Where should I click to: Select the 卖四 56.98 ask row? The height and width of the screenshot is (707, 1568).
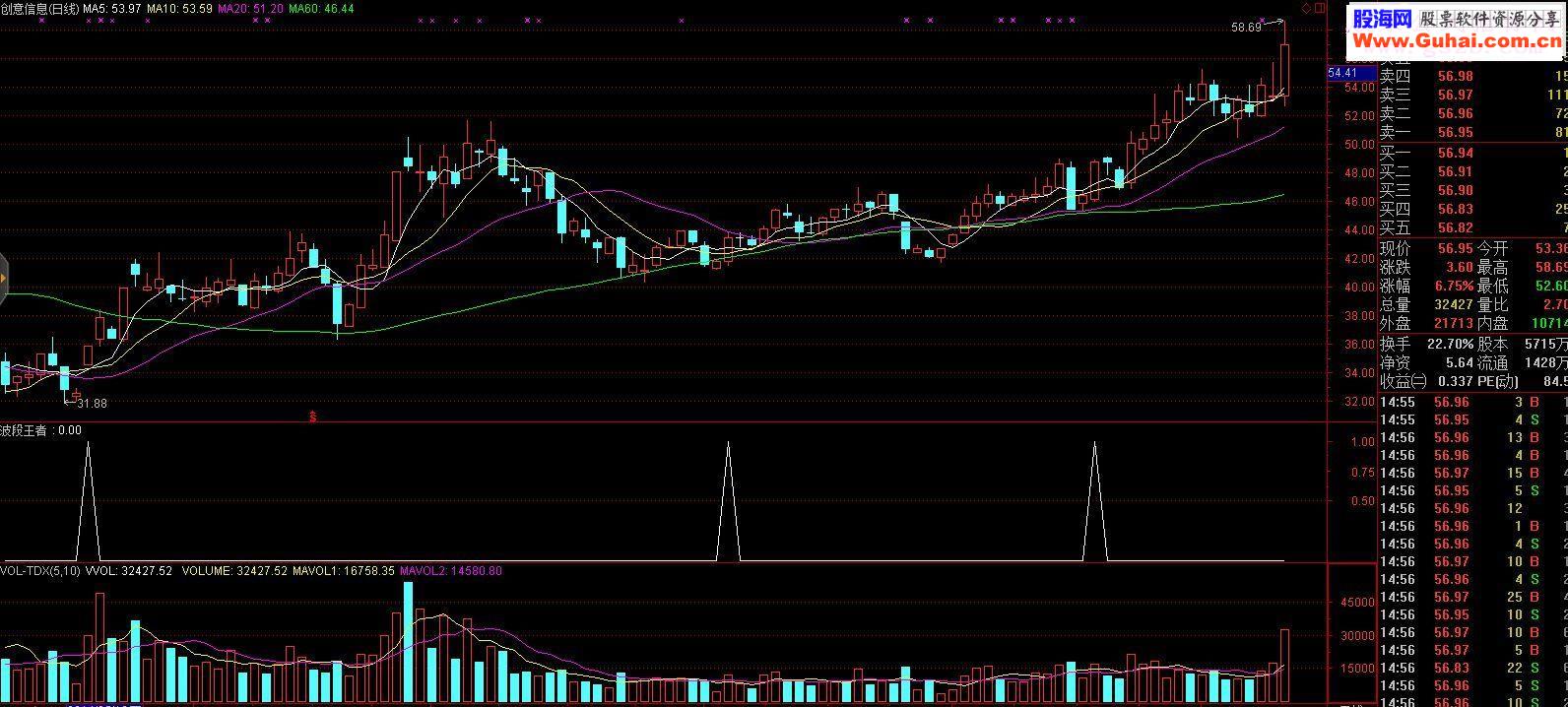[x=1472, y=77]
